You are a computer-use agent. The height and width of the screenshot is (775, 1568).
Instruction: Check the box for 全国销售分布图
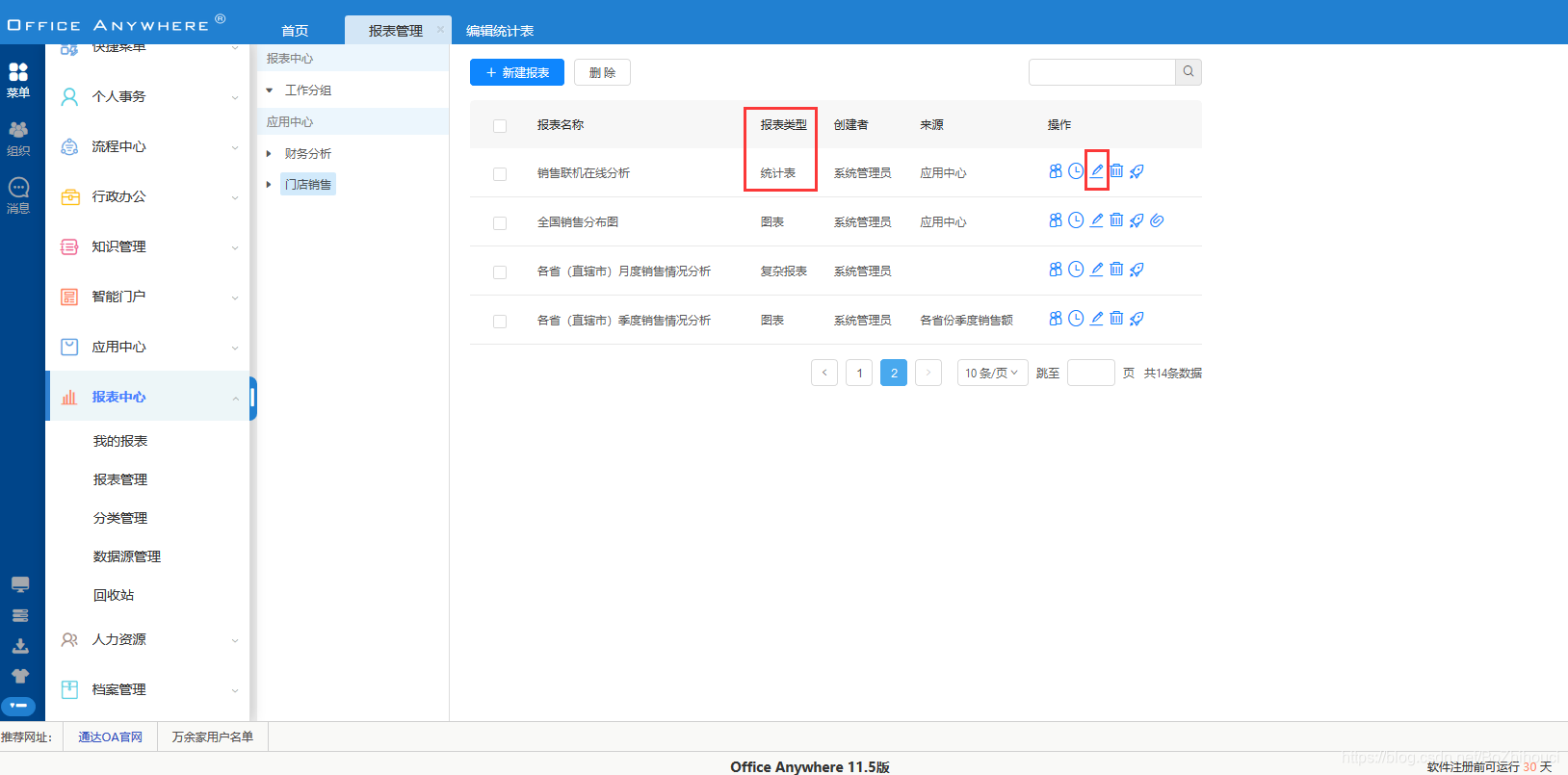500,223
